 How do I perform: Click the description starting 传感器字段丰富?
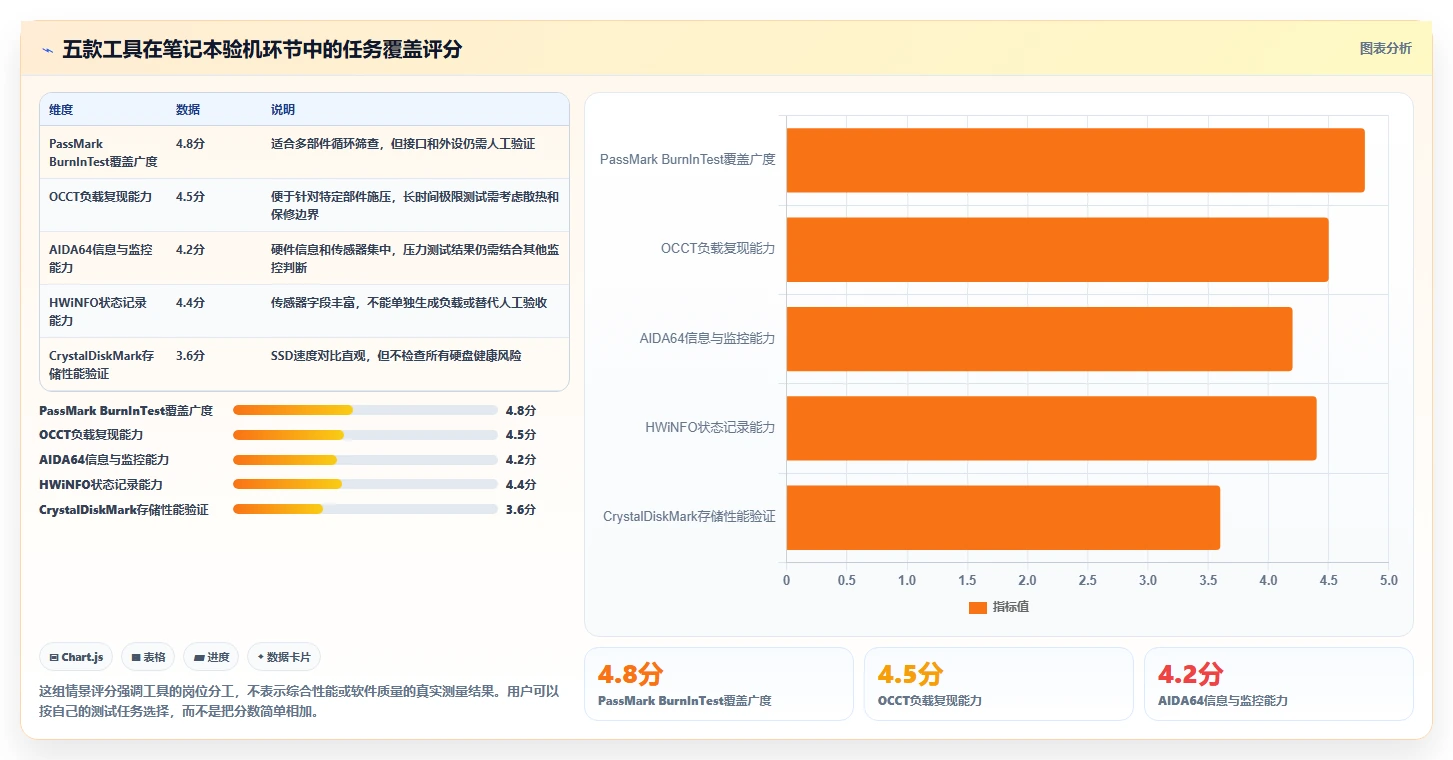pos(409,303)
